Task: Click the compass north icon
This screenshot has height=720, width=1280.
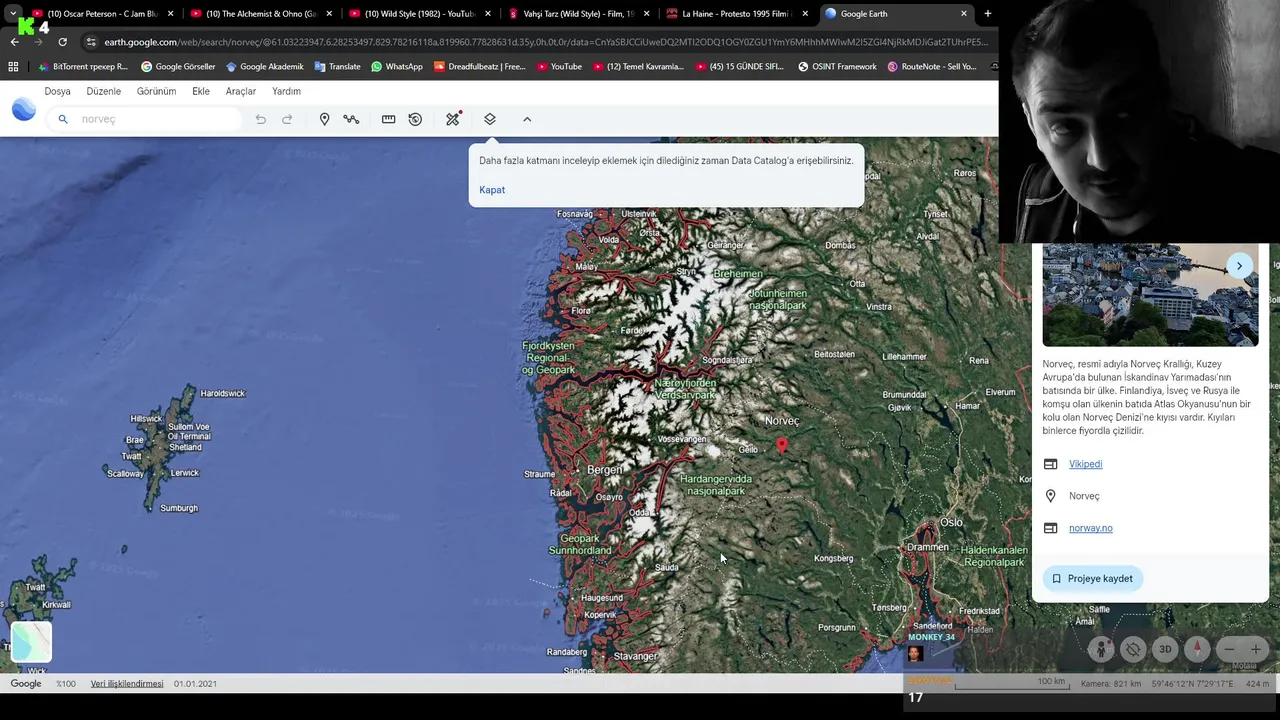Action: click(x=1198, y=649)
